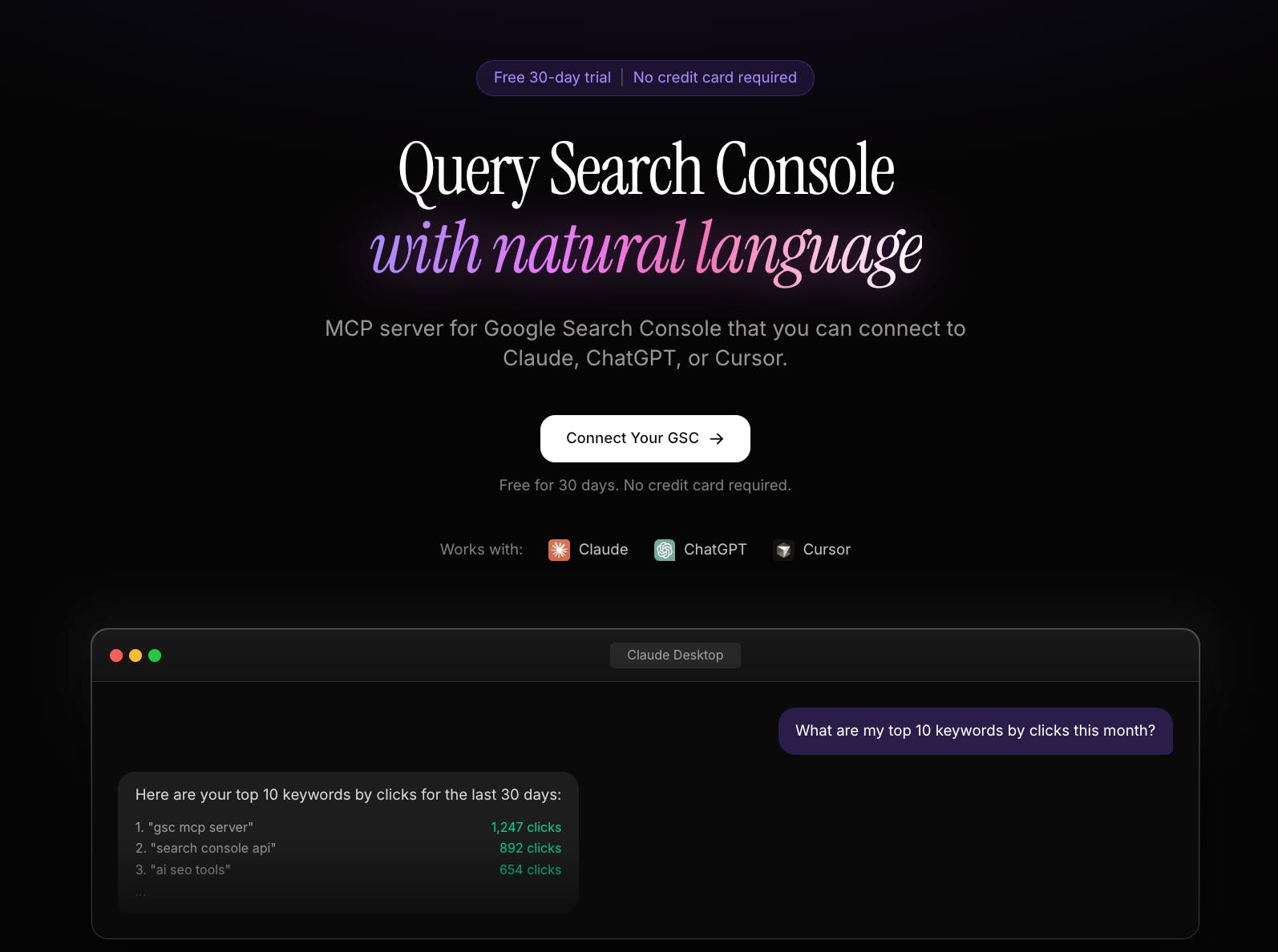The image size is (1278, 952).
Task: Click the Free 30-day trial badge text
Action: click(x=552, y=78)
